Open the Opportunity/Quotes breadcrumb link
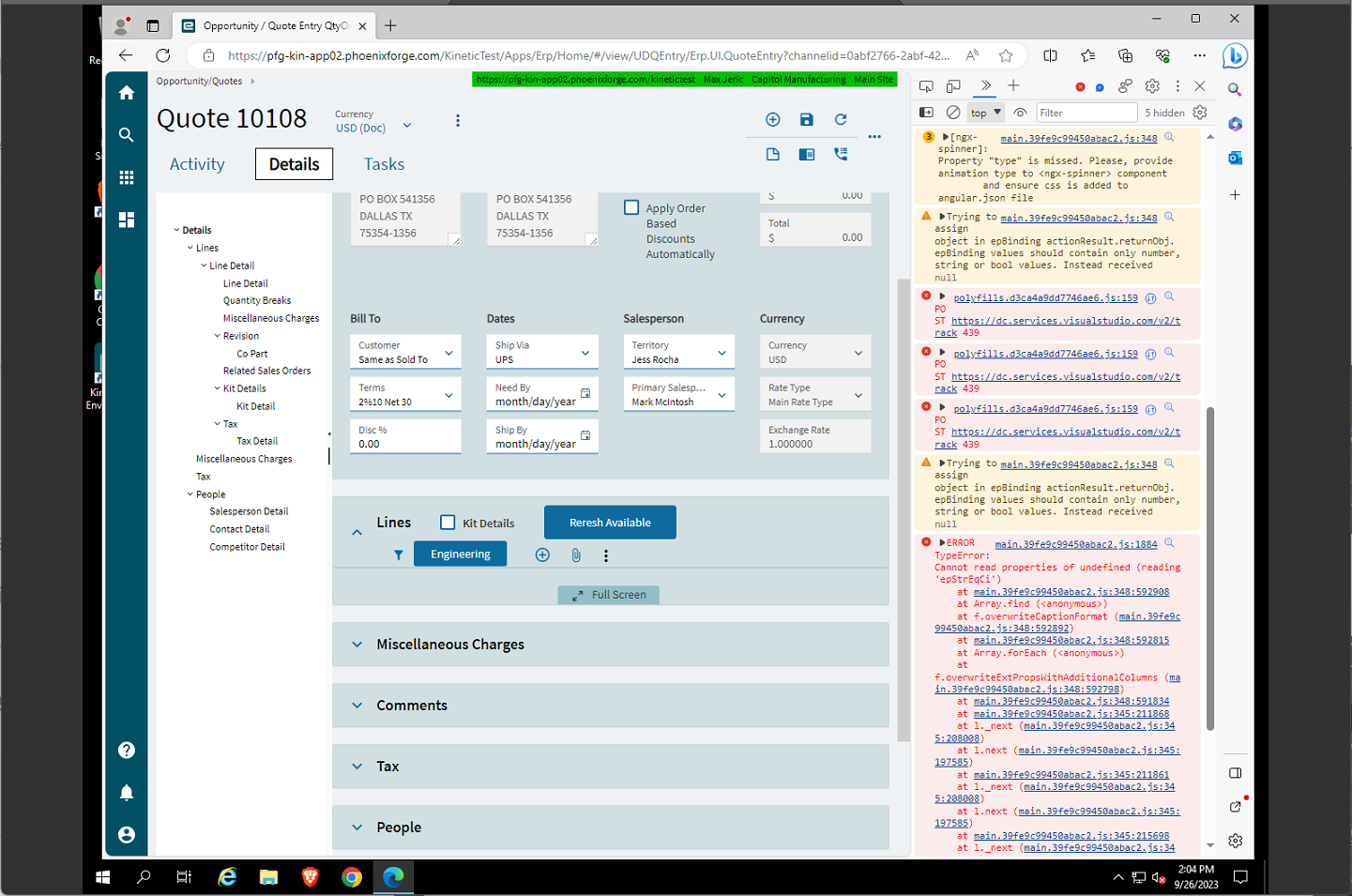 pos(199,82)
